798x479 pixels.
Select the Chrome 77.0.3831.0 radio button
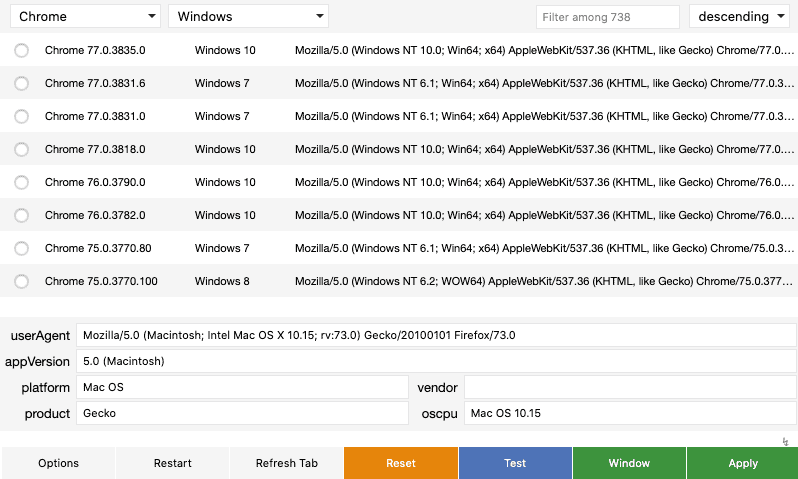click(x=21, y=117)
